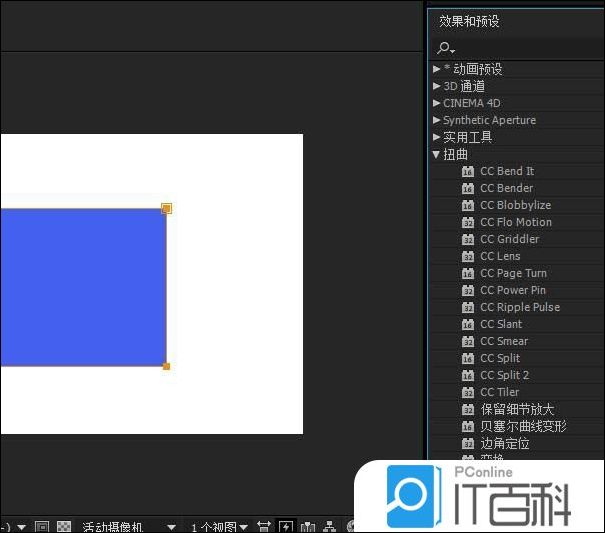The width and height of the screenshot is (605, 533).
Task: Click the icon beside CC Lens
Action: click(467, 256)
